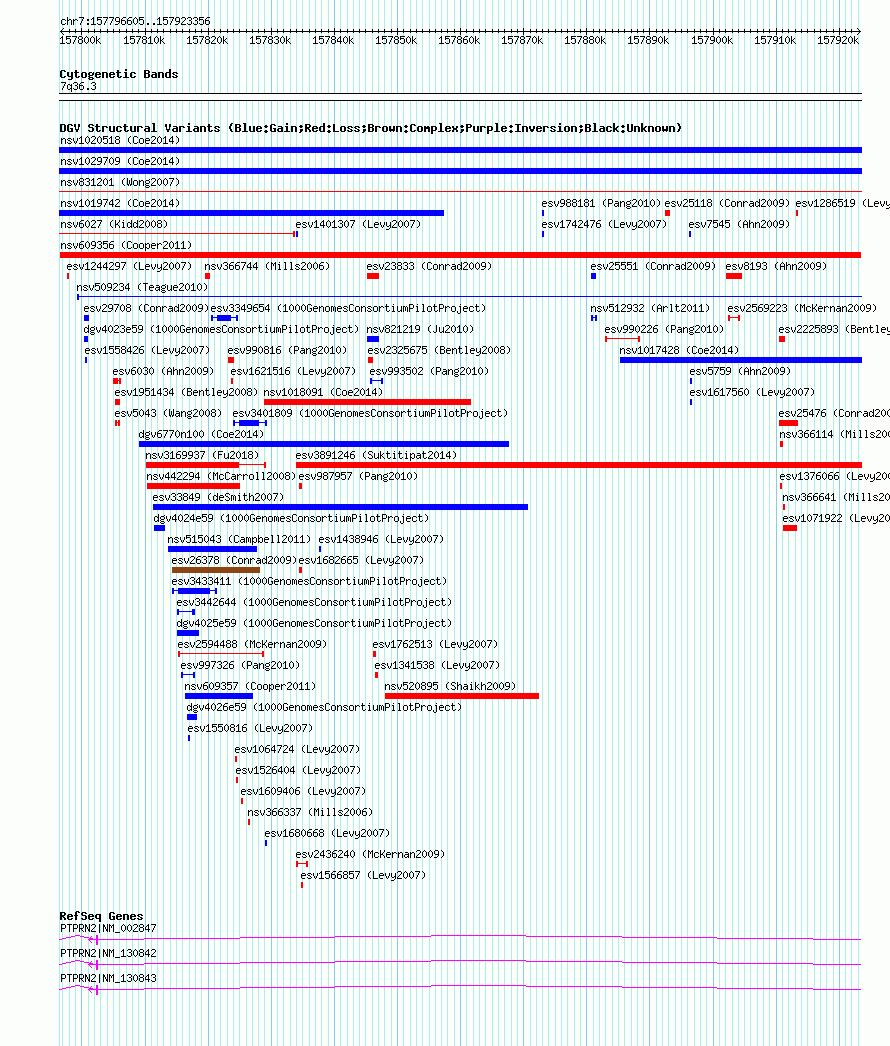Select esv23833 (Conrad2009) label
Viewport: 890px width, 1046px height.
pos(430,266)
